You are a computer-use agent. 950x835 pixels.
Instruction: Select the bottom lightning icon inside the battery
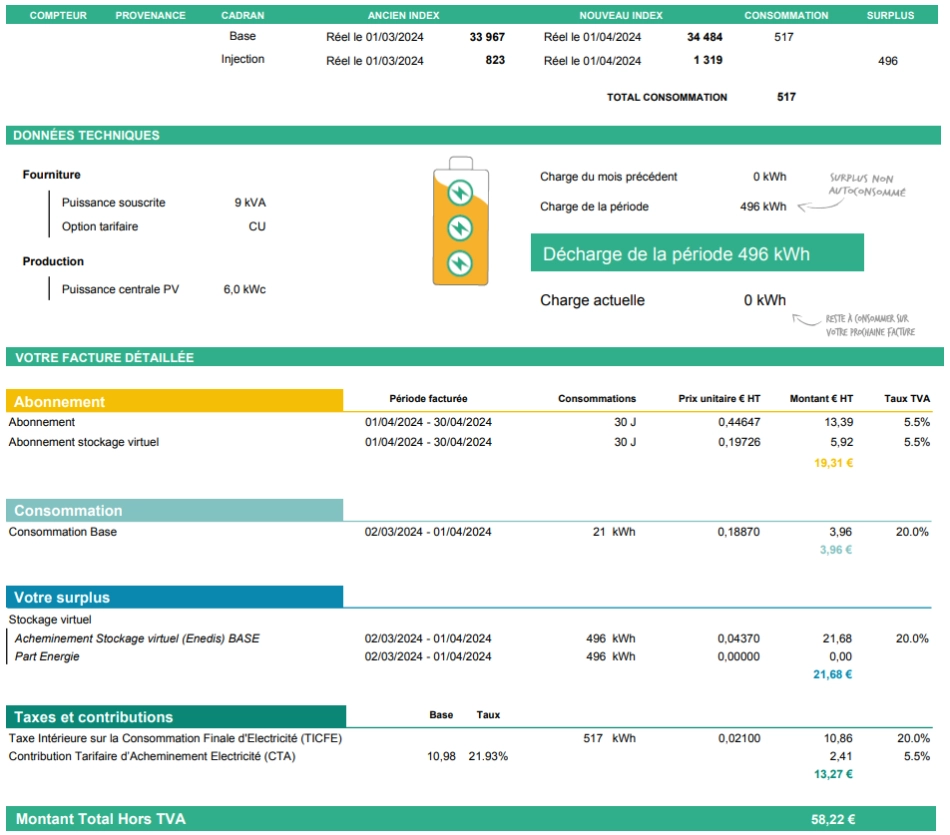(459, 263)
